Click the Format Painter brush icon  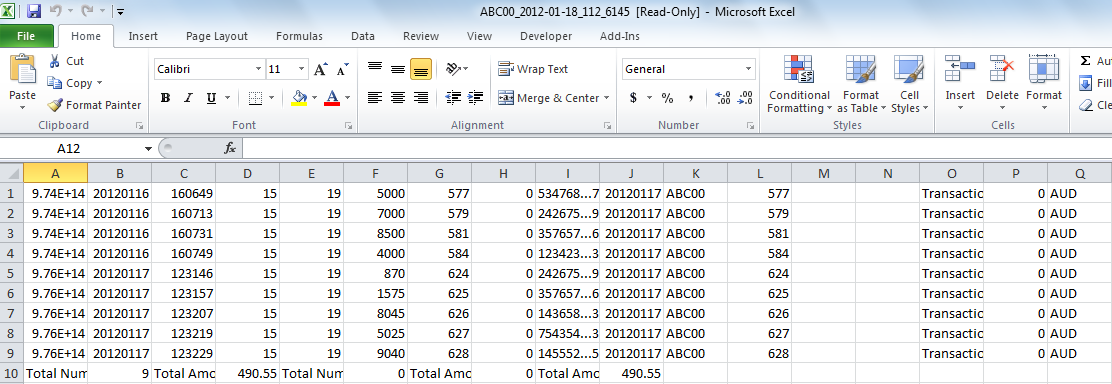(55, 105)
